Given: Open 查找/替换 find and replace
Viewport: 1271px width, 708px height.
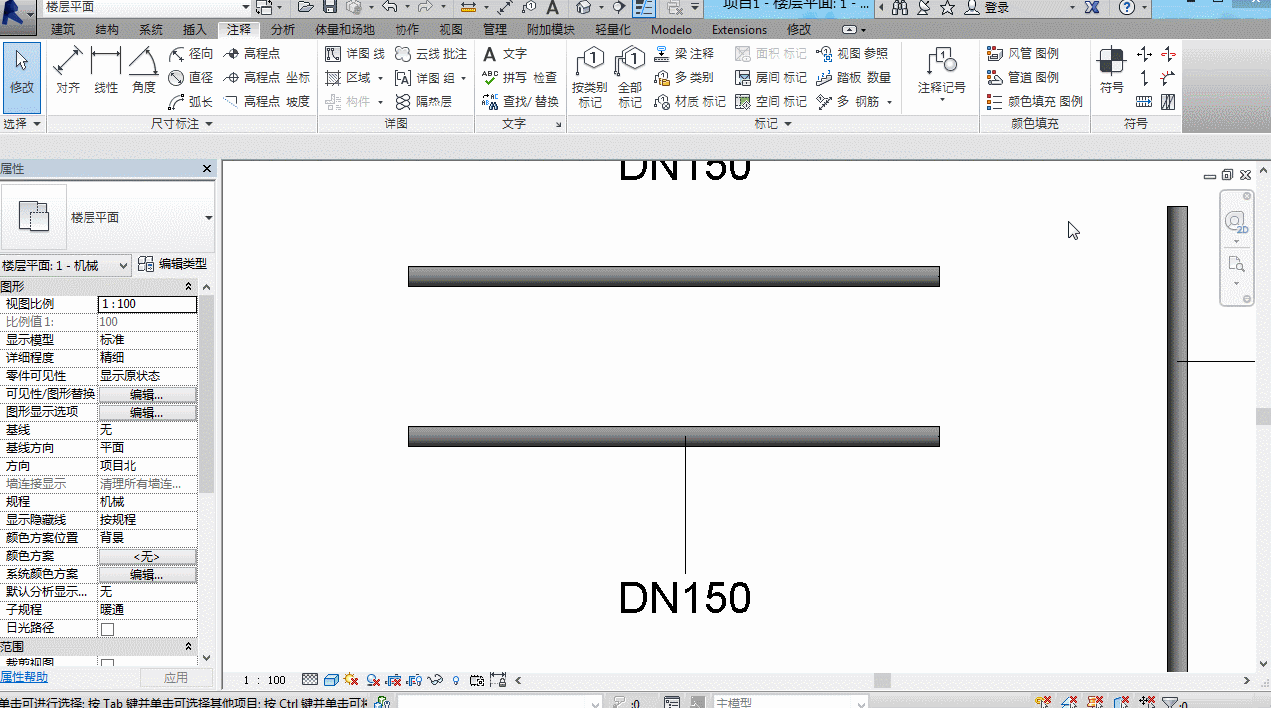Looking at the screenshot, I should point(520,101).
